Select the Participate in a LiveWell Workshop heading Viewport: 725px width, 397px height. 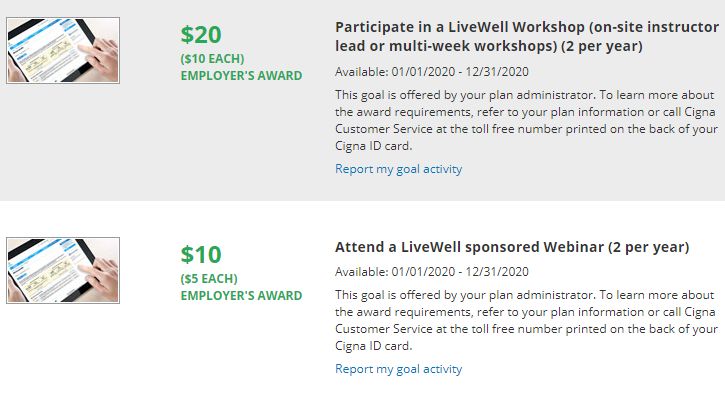(527, 37)
